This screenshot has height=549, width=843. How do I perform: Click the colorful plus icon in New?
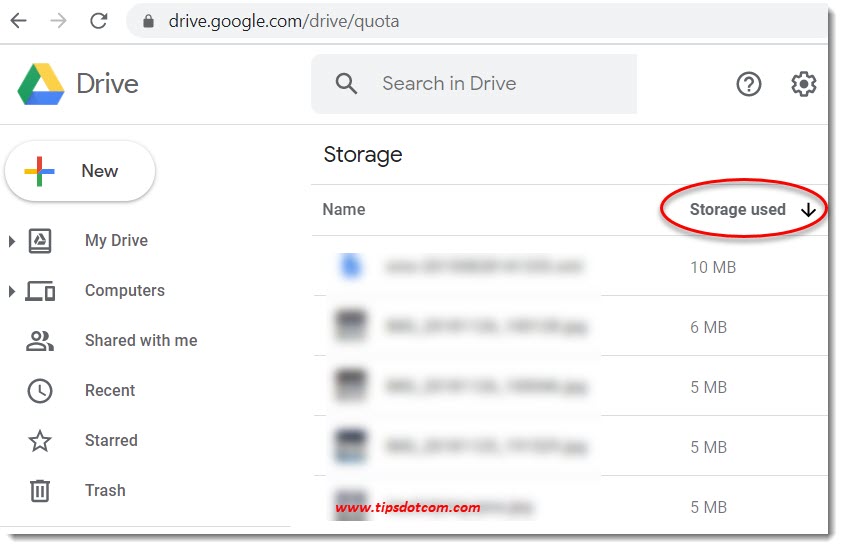pos(39,171)
